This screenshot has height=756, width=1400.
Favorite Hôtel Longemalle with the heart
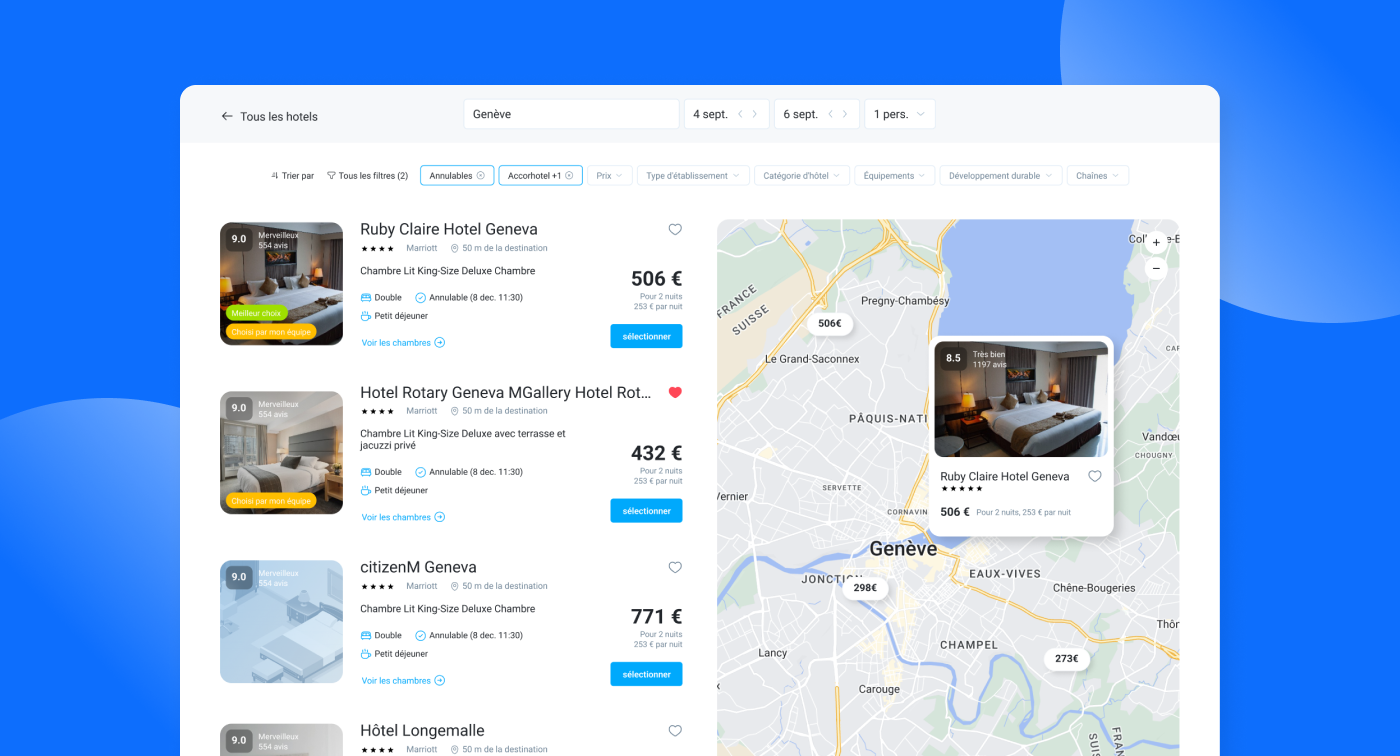(x=675, y=731)
